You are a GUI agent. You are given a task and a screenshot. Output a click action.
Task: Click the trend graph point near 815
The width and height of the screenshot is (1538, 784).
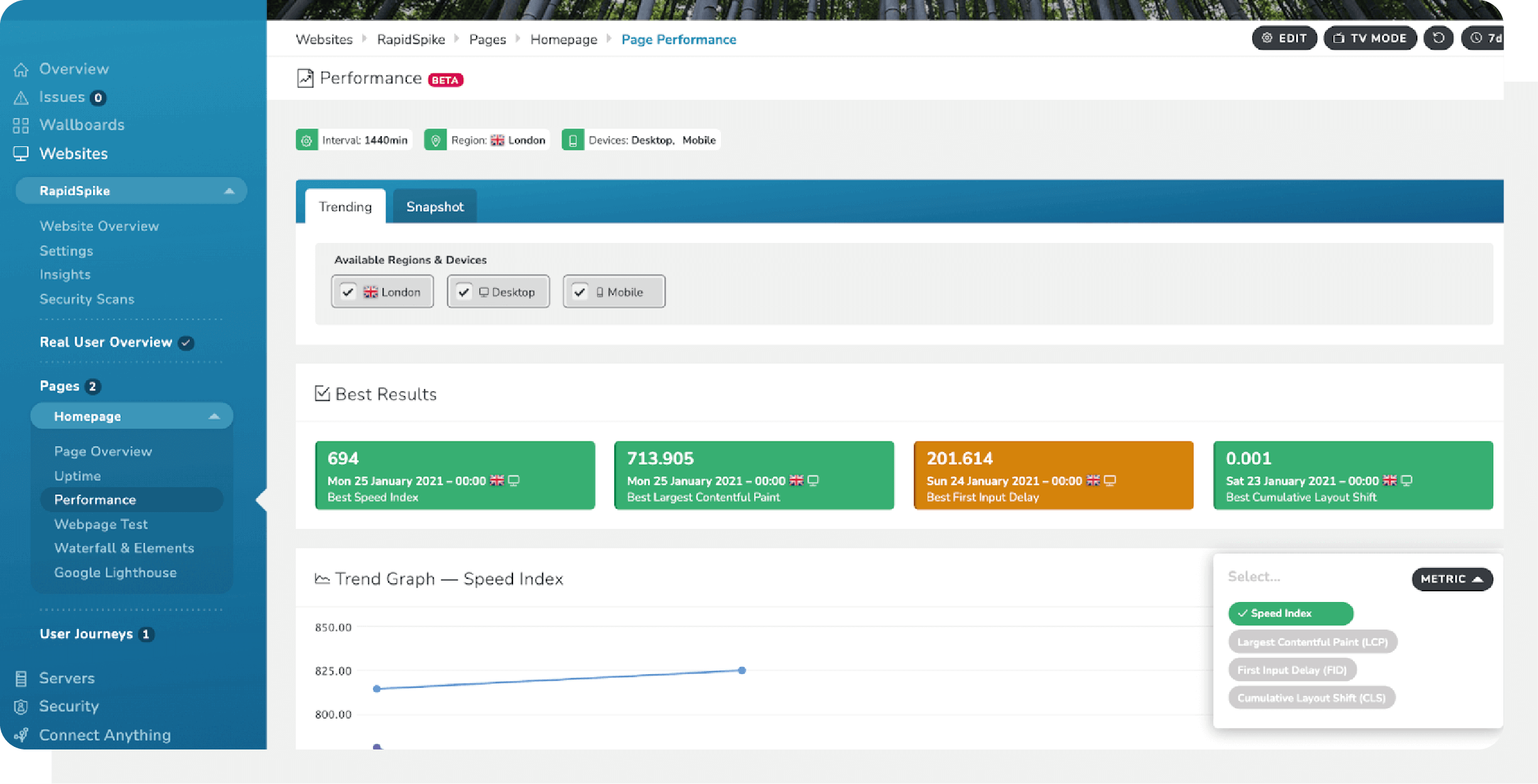click(x=377, y=689)
